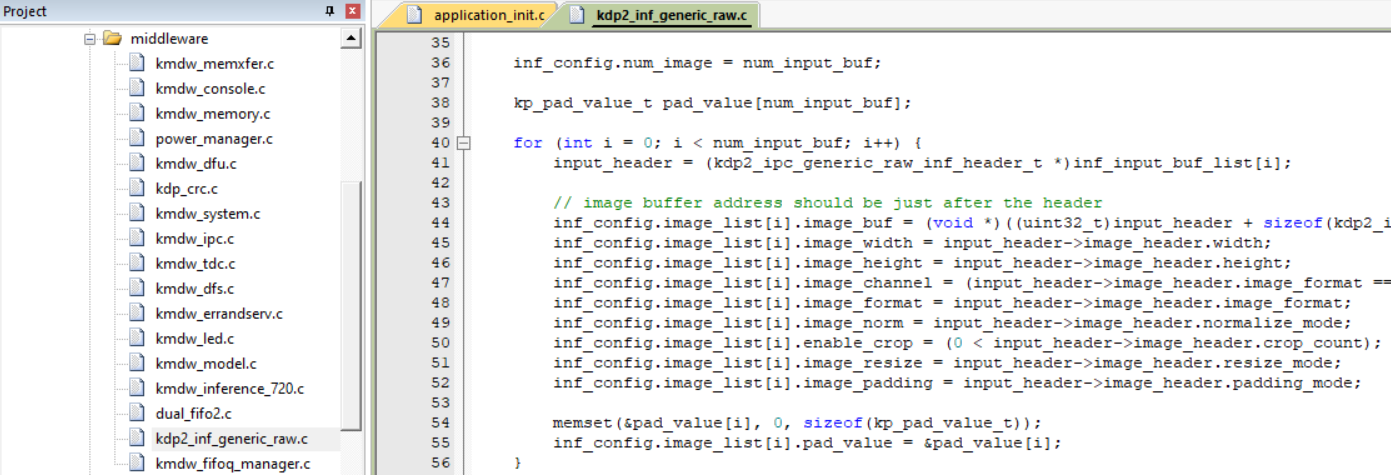Click the file icon beside kmdw_memxfer.c

pyautogui.click(x=137, y=64)
